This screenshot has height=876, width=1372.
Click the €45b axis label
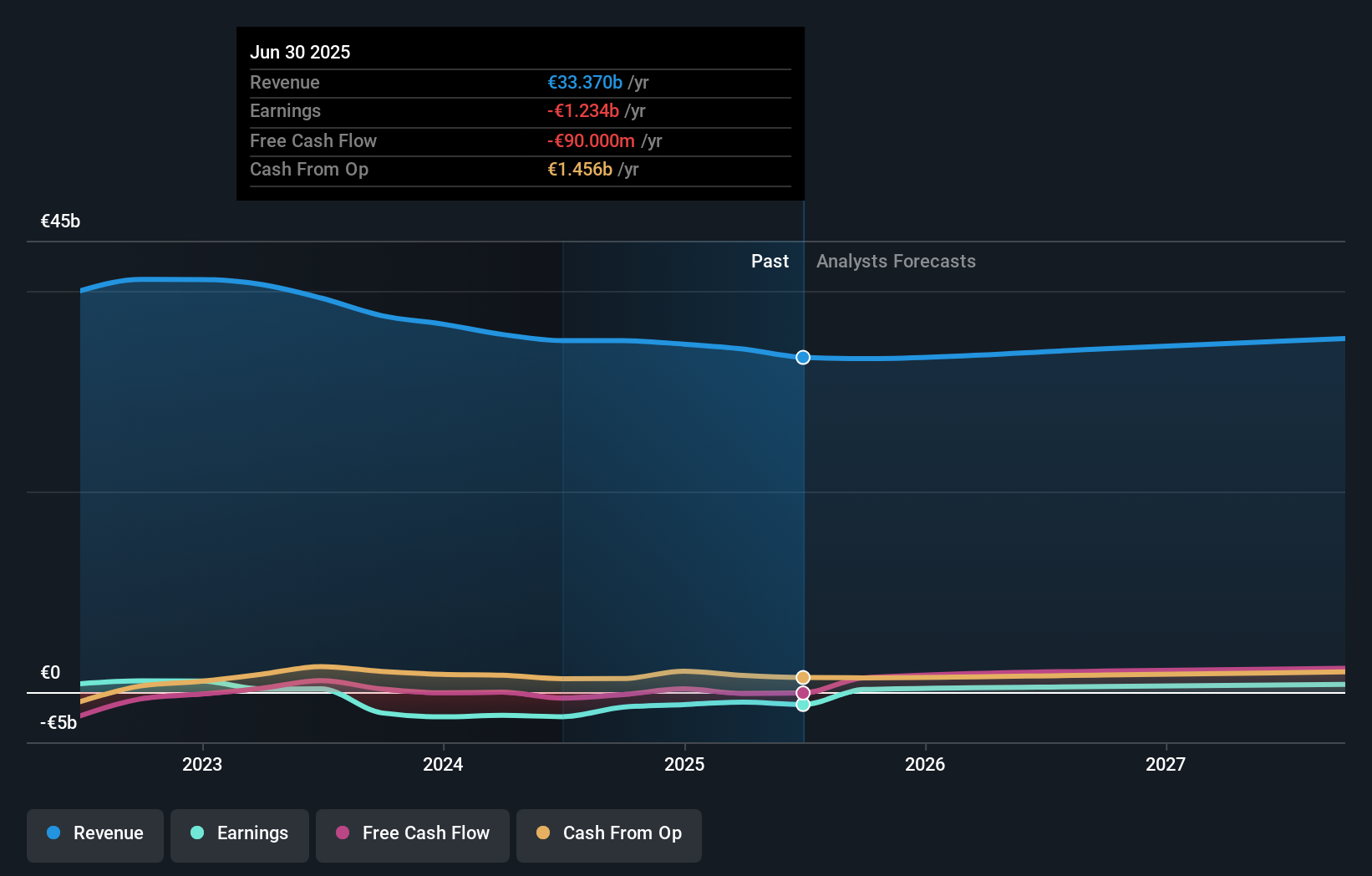tap(59, 222)
